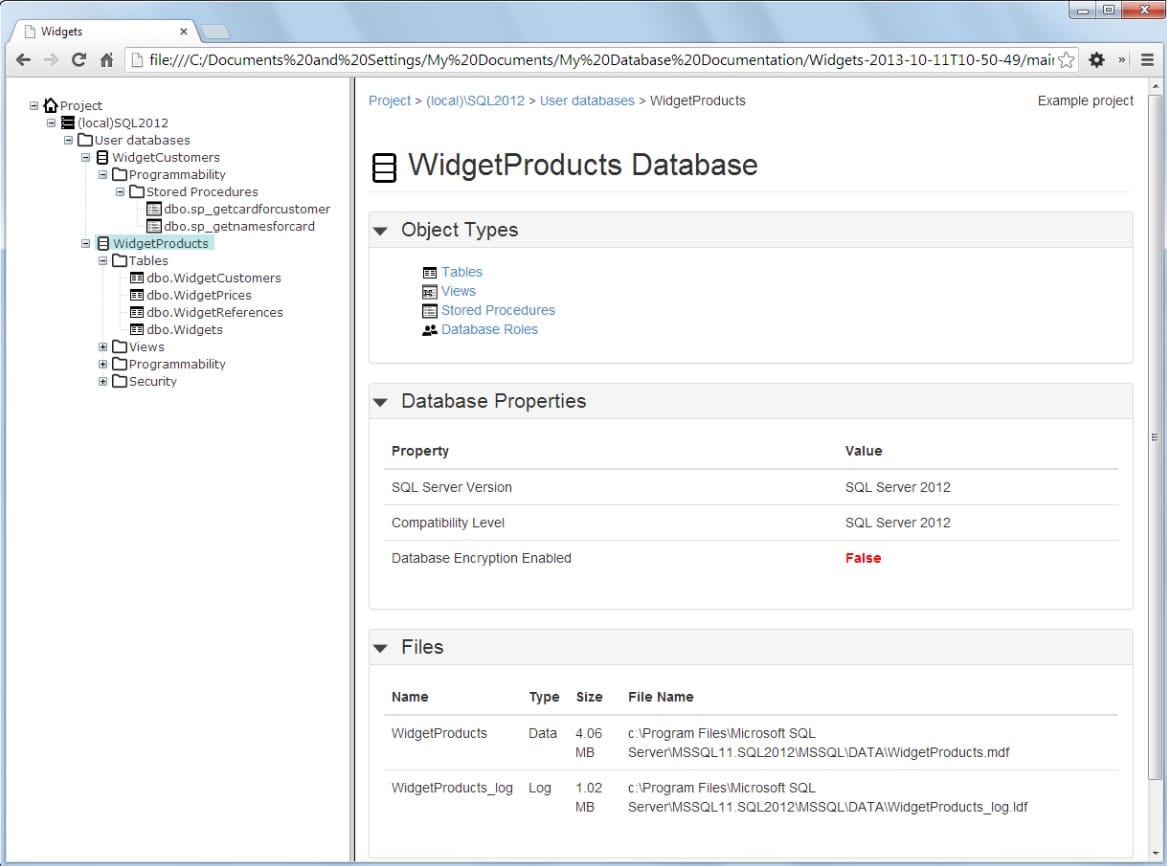Click the dbo.sp_getnamesforcard procedure icon

[154, 226]
